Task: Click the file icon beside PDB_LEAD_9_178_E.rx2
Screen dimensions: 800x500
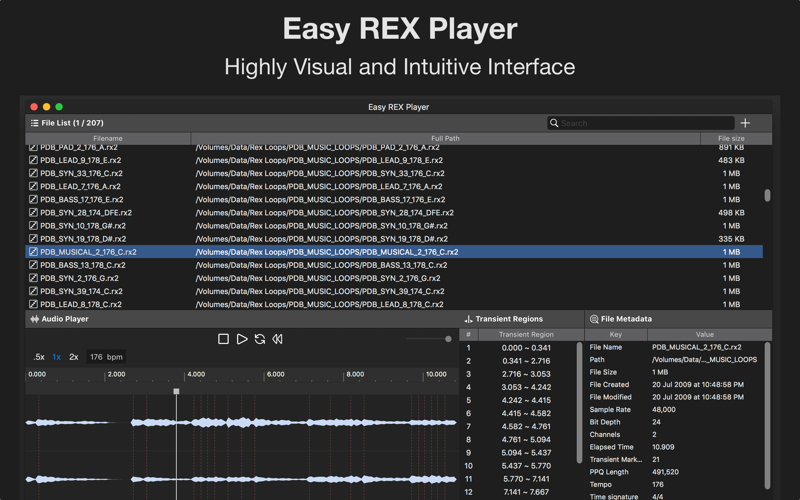Action: pyautogui.click(x=33, y=160)
